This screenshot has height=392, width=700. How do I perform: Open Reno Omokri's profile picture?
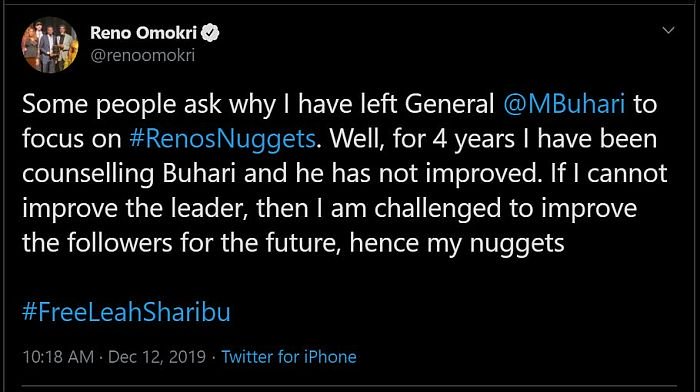point(50,45)
